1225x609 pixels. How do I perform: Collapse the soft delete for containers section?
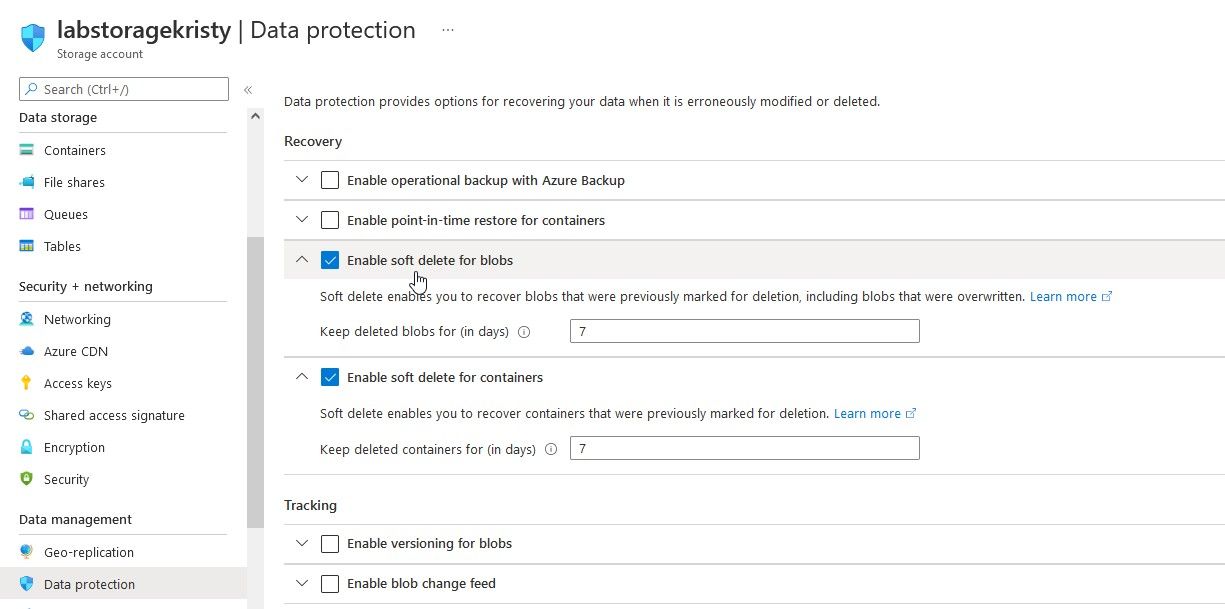pyautogui.click(x=302, y=377)
